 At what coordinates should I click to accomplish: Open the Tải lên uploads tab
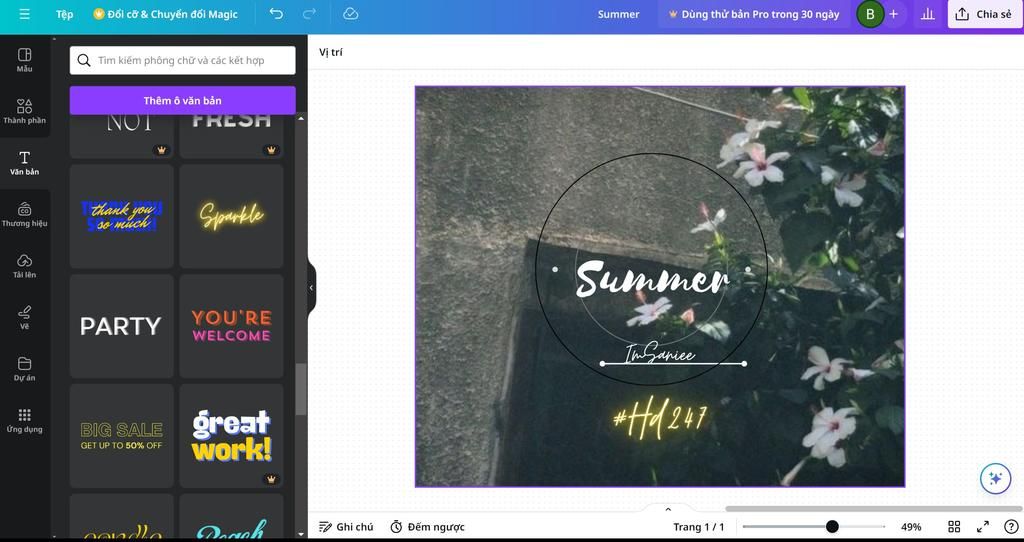pos(25,266)
